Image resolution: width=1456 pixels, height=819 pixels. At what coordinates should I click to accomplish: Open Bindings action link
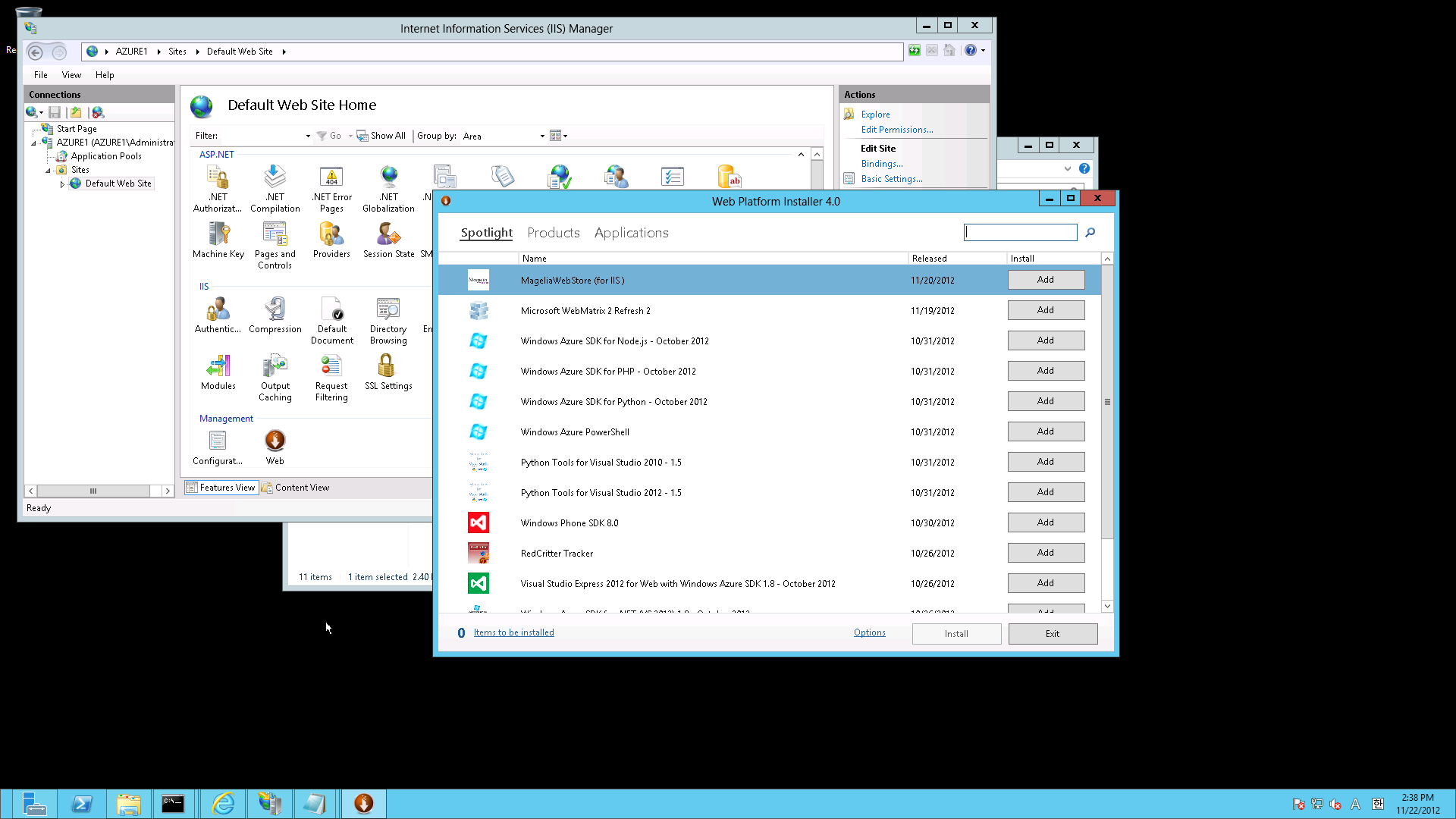click(882, 164)
